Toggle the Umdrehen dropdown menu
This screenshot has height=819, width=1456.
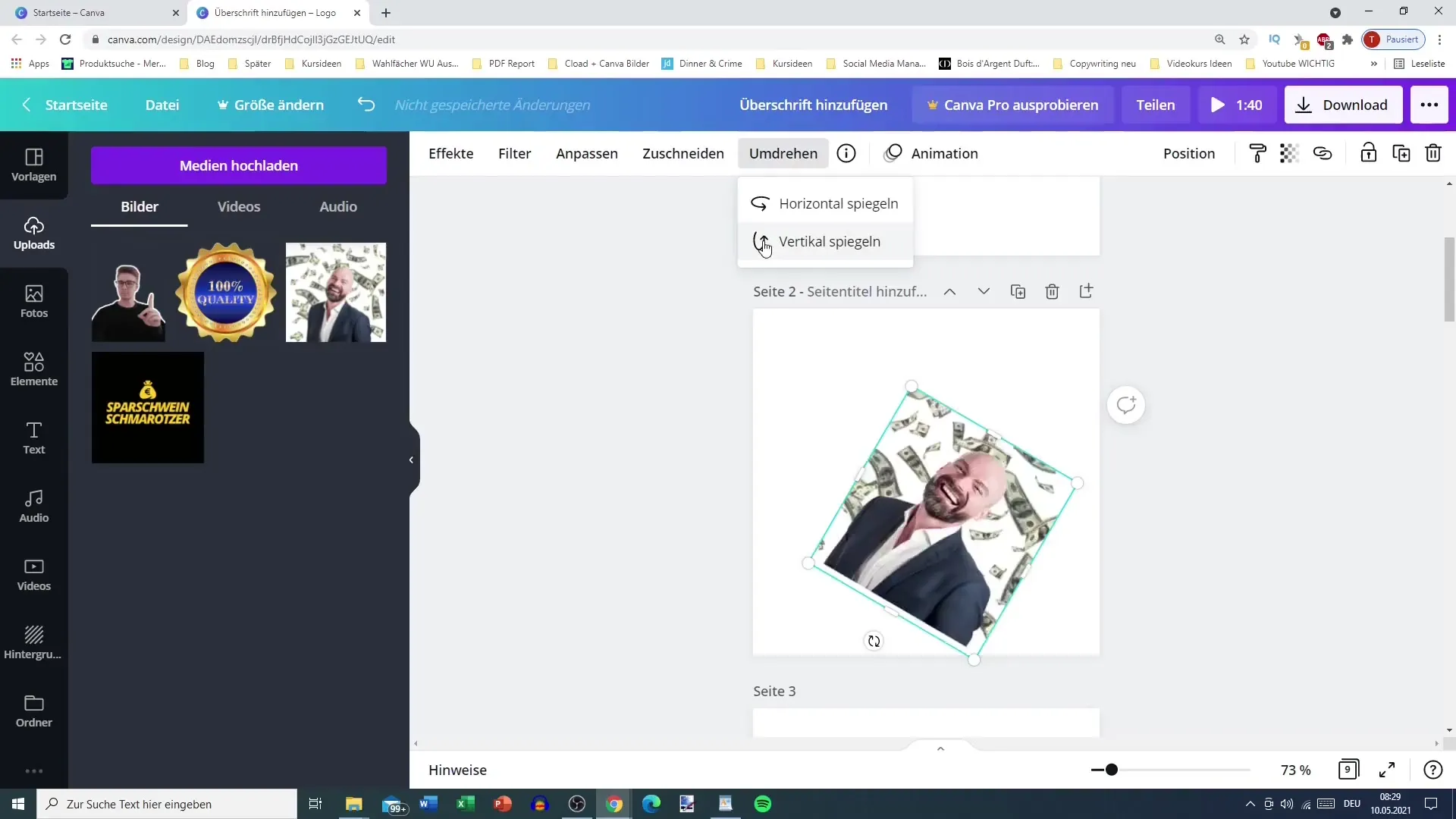click(x=783, y=153)
